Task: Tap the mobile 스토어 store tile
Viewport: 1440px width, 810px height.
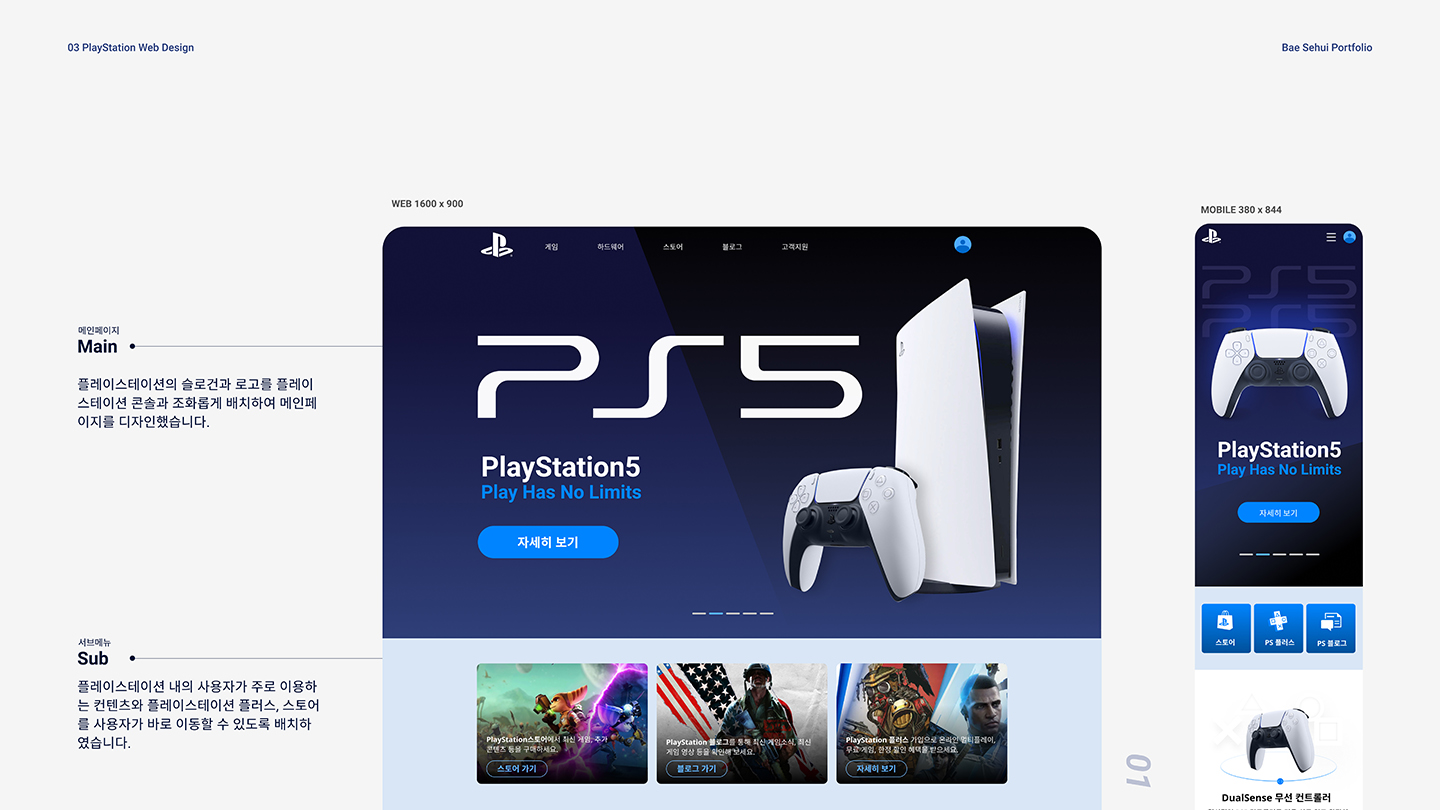Action: (x=1226, y=628)
